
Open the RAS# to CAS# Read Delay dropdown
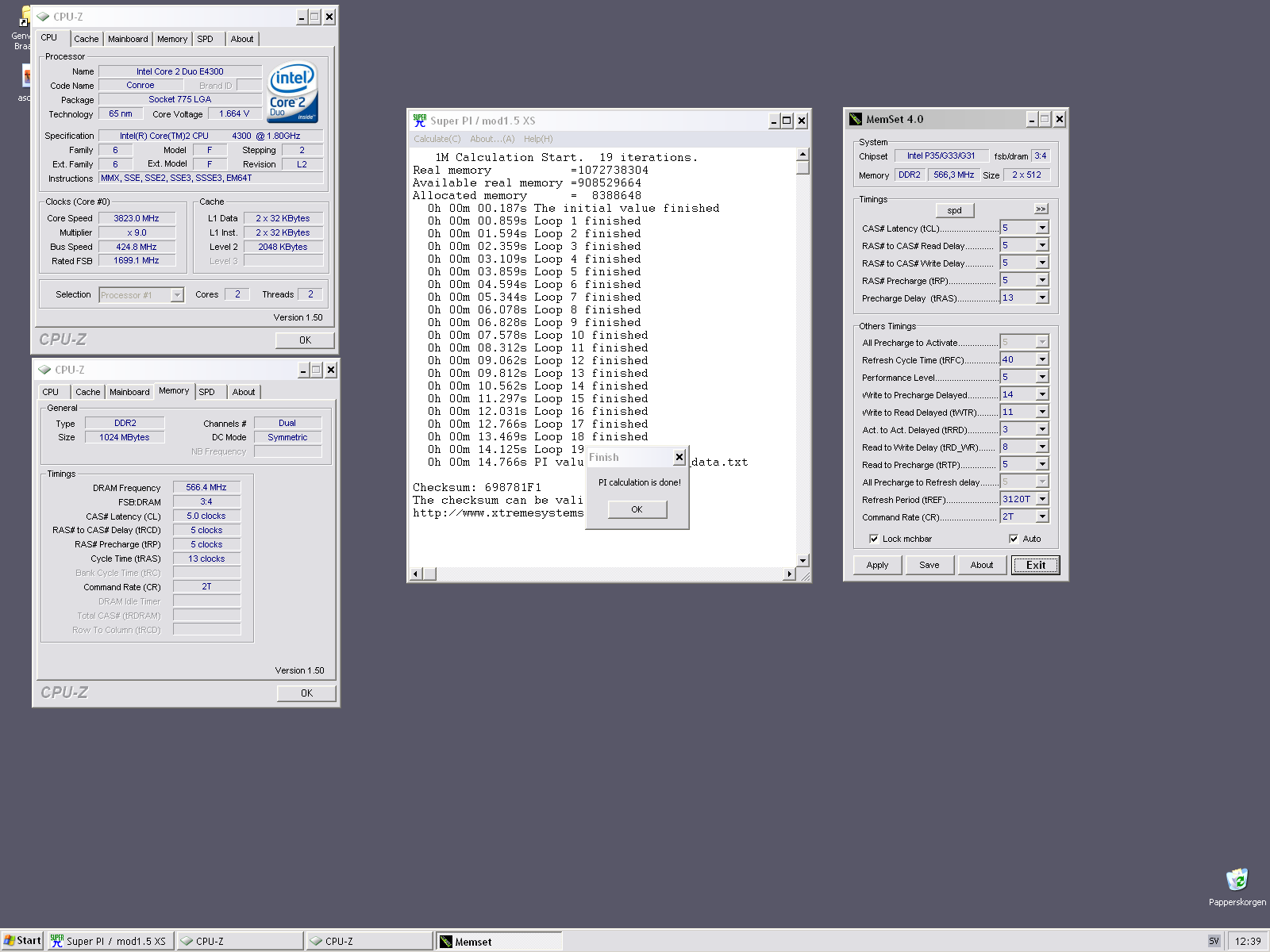pos(1042,245)
